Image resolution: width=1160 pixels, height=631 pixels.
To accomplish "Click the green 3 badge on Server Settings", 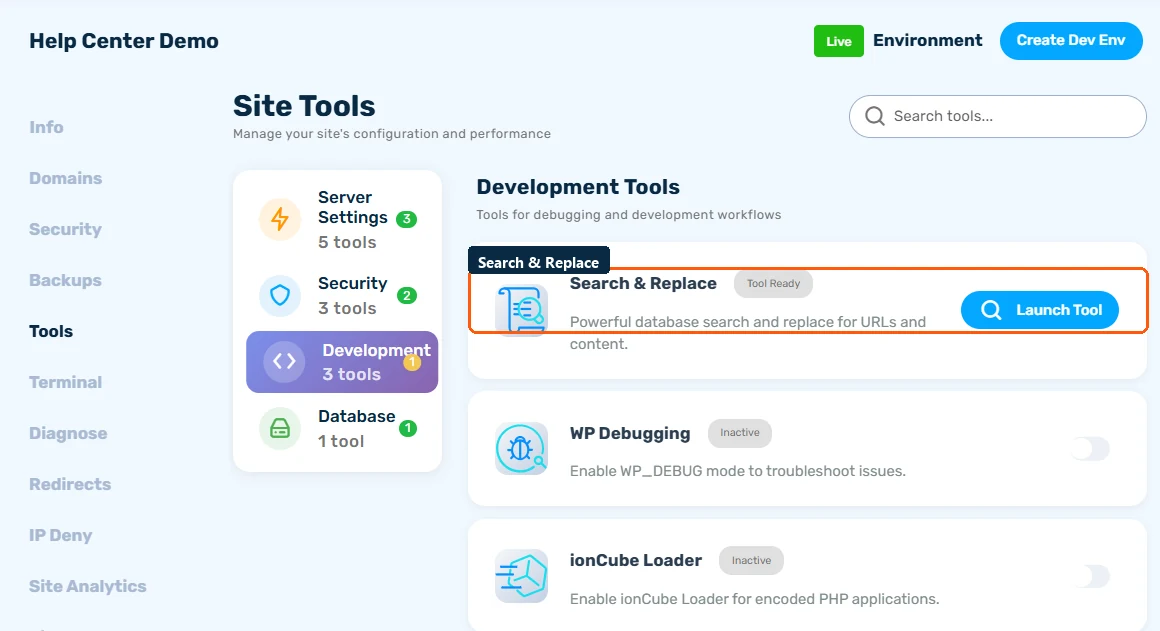I will coord(406,219).
